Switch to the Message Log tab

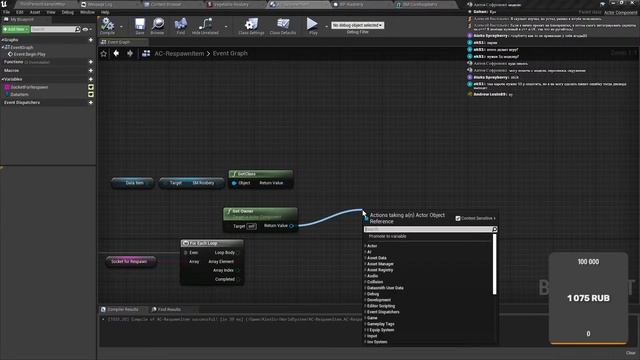(99, 4)
